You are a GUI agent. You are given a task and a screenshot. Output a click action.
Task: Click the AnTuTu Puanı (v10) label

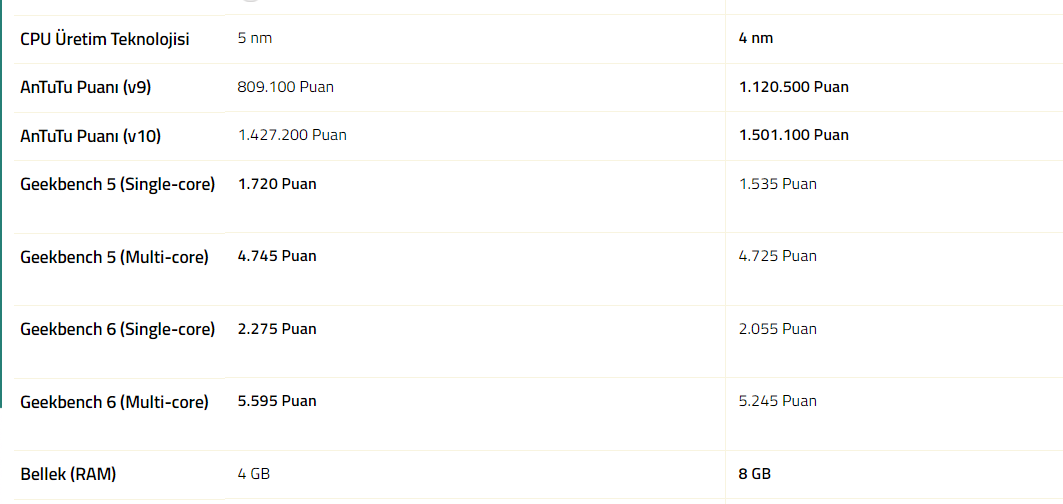coord(91,135)
